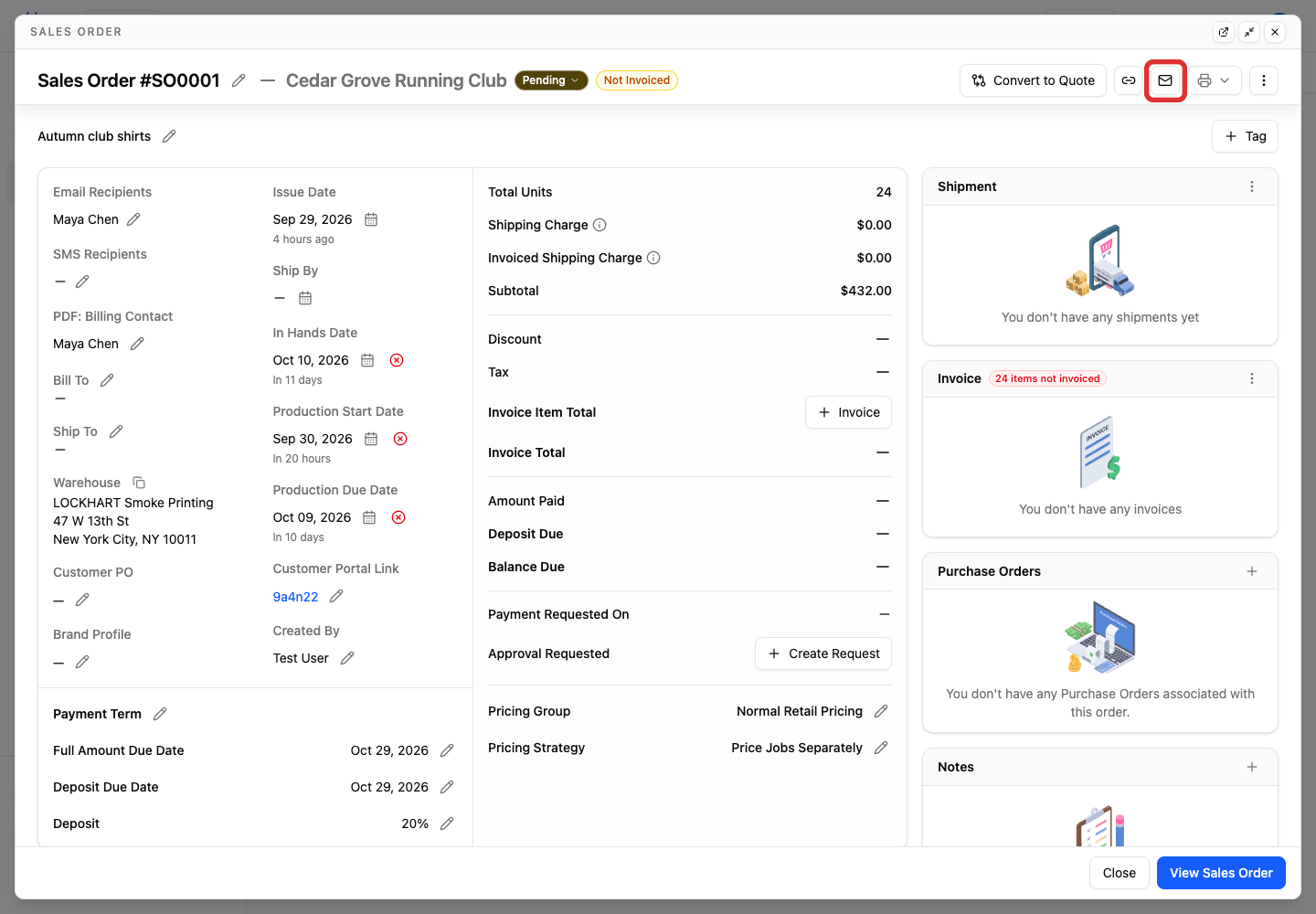Open the header three-dot more menu
1316x914 pixels.
click(1264, 80)
